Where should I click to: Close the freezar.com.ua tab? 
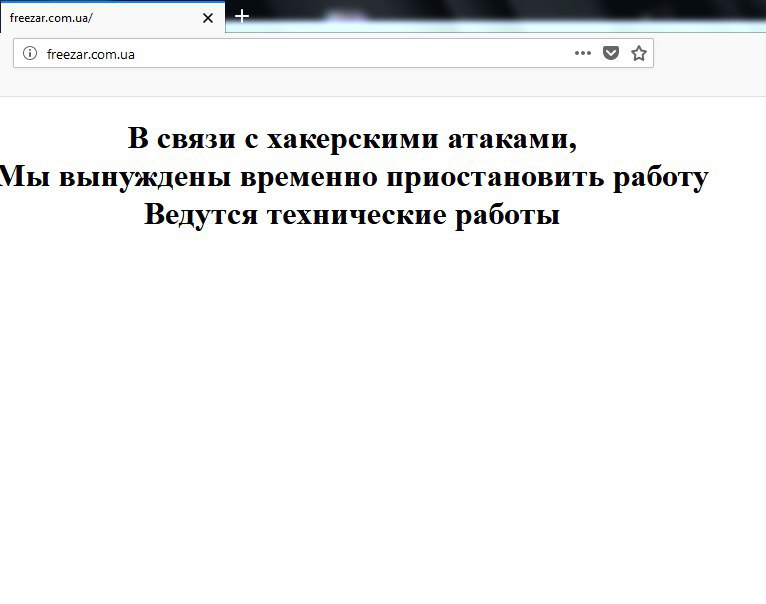click(x=208, y=18)
